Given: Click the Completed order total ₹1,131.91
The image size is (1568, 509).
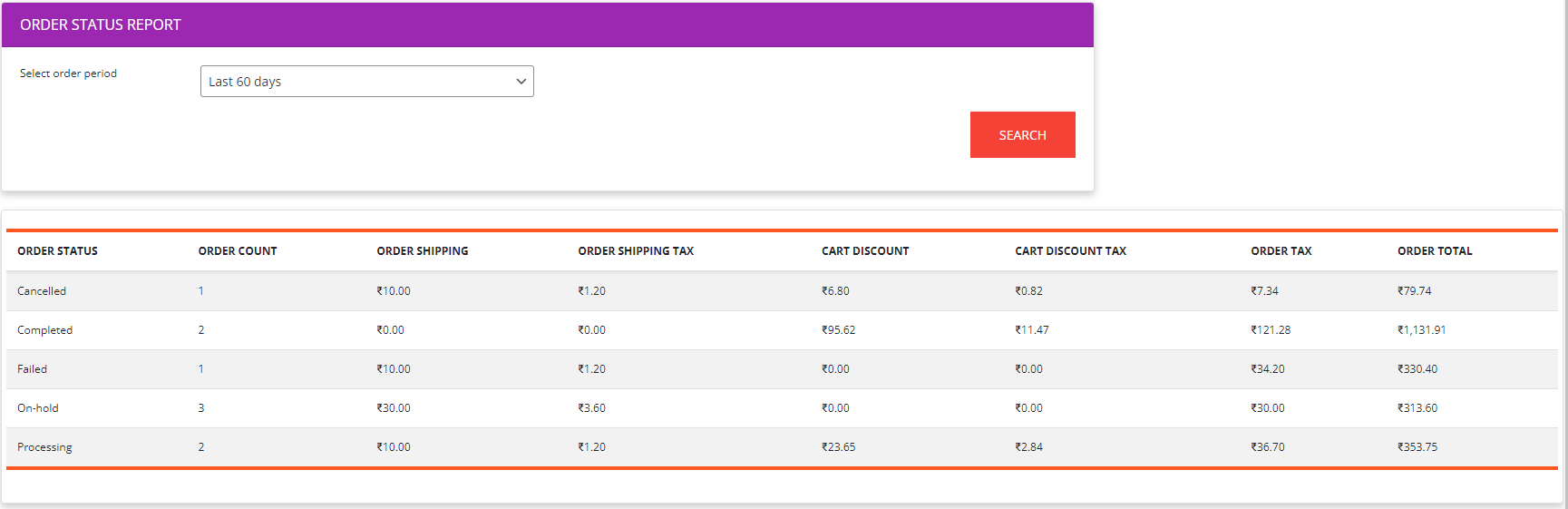Looking at the screenshot, I should [x=1421, y=330].
